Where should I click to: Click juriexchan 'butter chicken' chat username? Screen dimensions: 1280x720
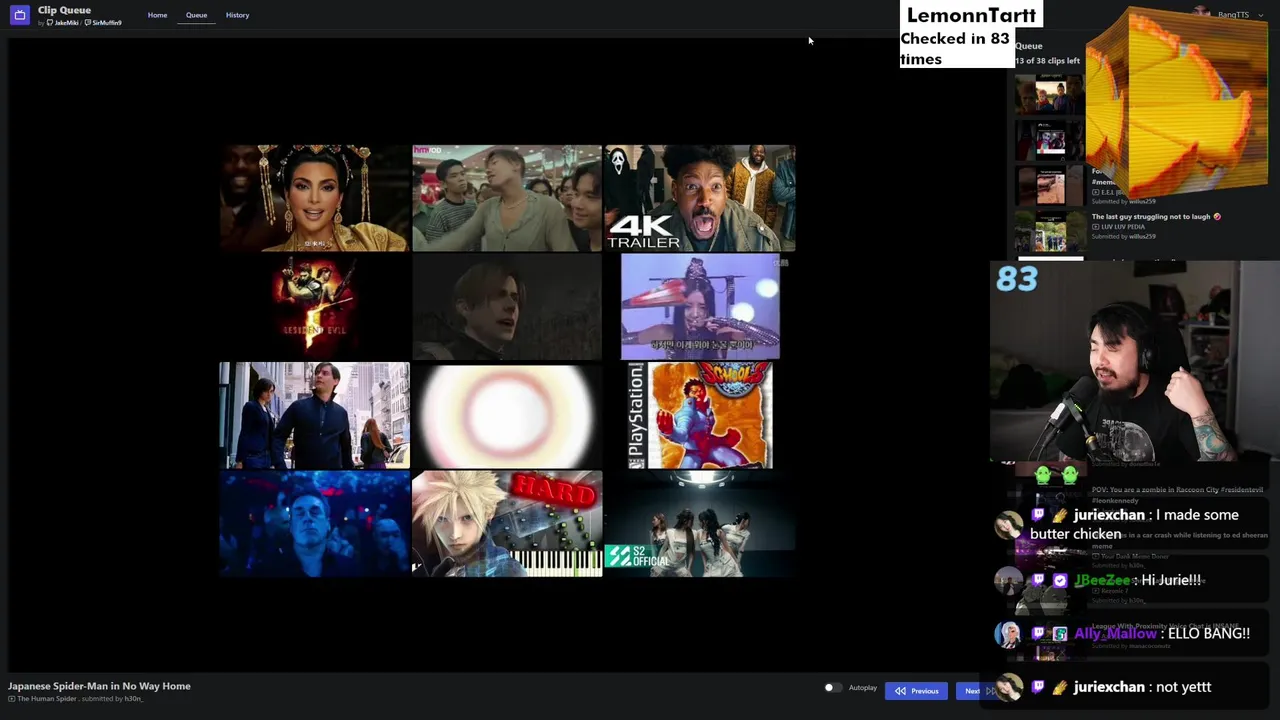tap(1109, 515)
